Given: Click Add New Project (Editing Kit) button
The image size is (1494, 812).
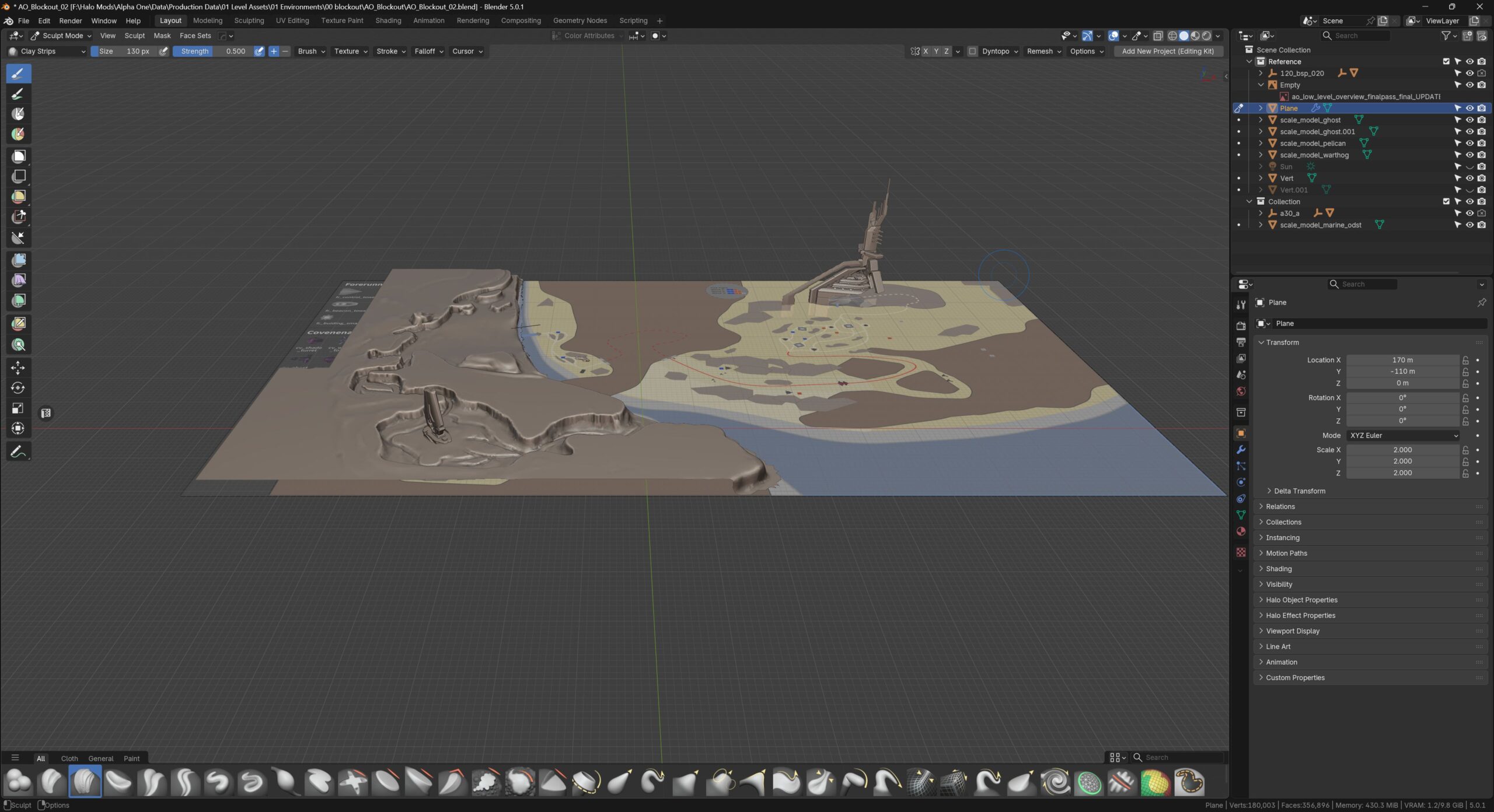Looking at the screenshot, I should click(x=1168, y=51).
